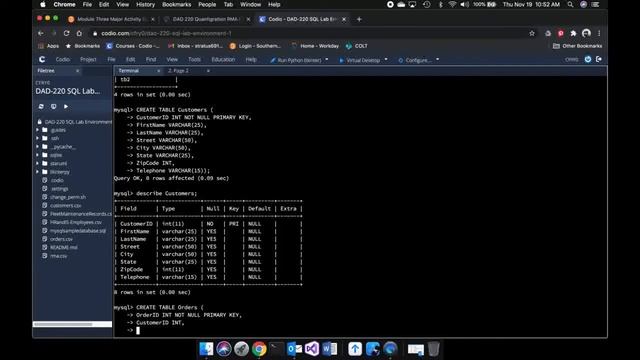Open the Codio Edit menu

coord(130,59)
